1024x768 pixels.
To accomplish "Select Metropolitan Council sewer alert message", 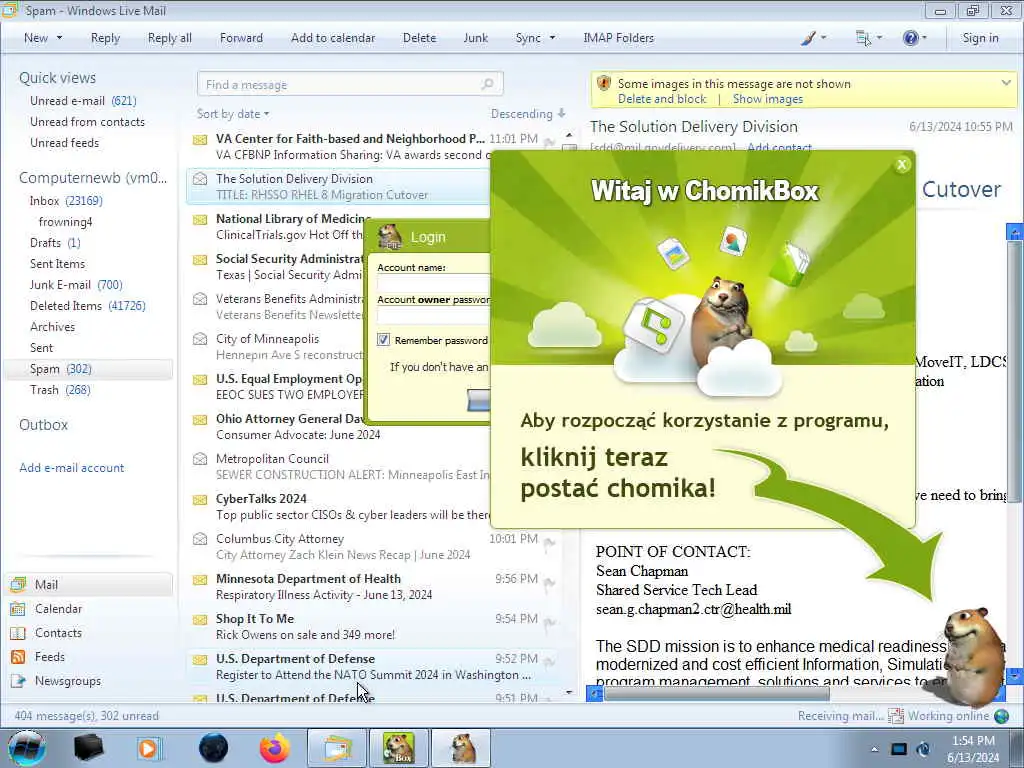I will [x=340, y=466].
